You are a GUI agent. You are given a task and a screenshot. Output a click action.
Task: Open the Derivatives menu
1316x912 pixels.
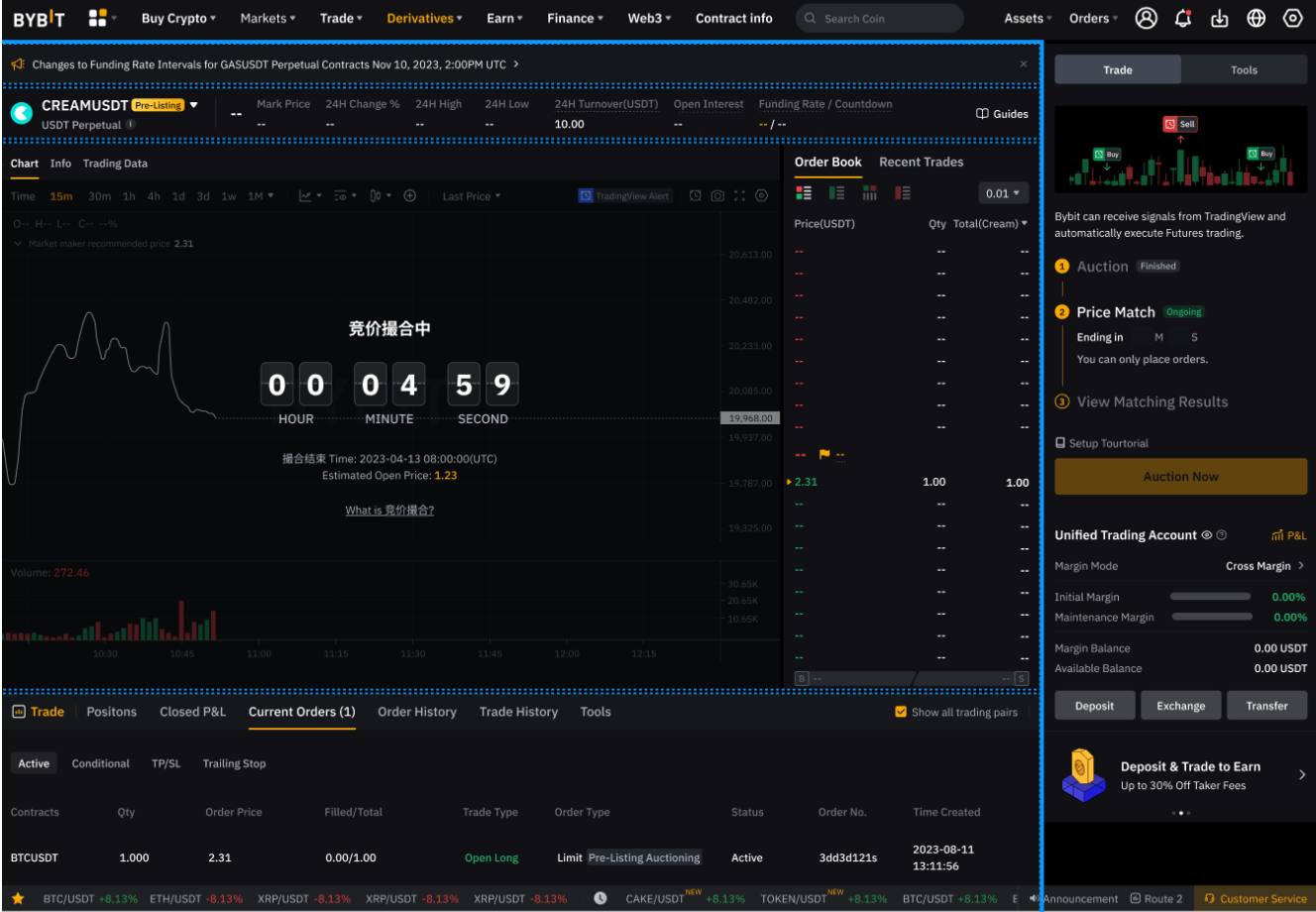tap(424, 18)
